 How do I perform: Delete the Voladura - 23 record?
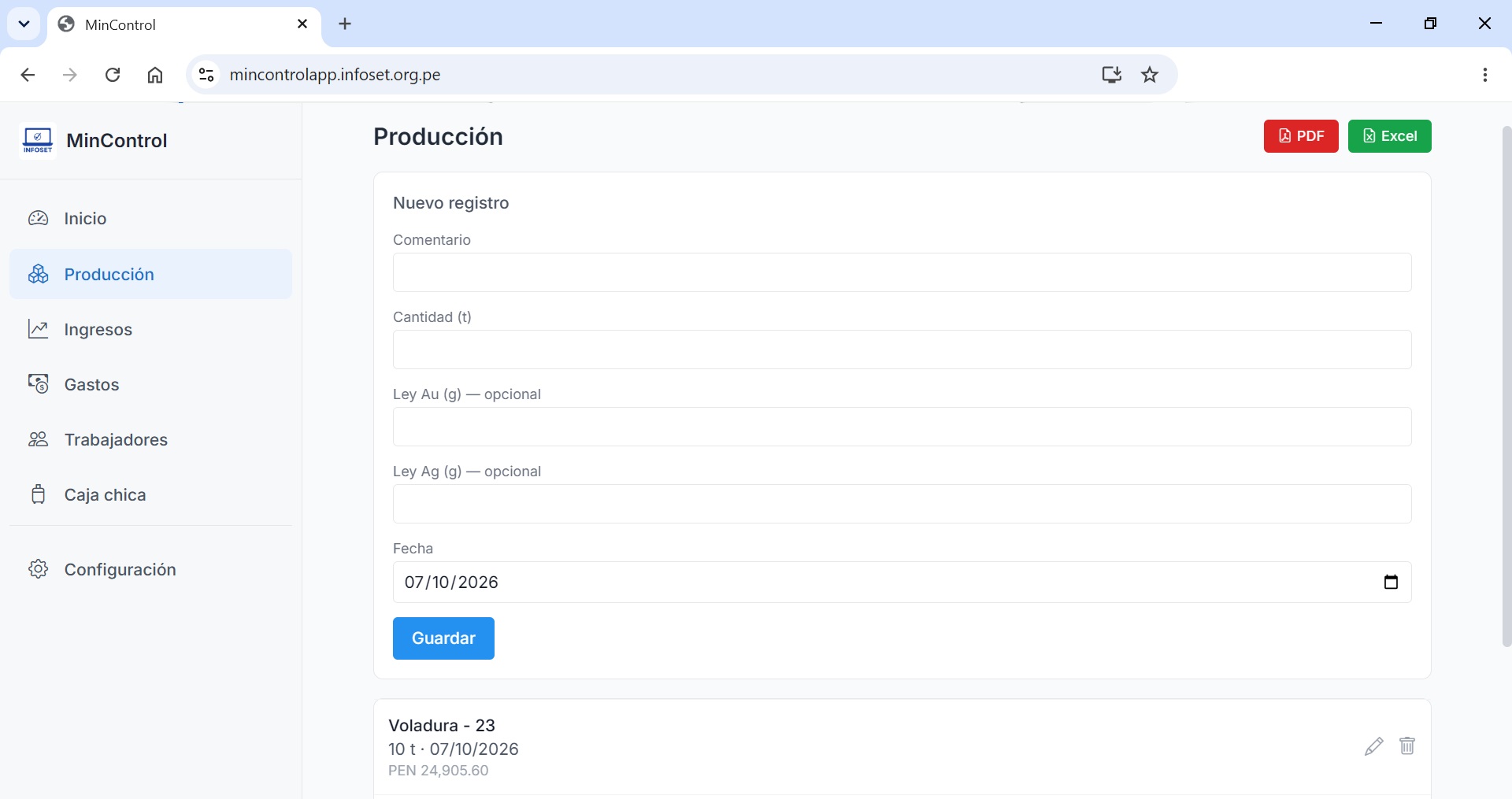[x=1407, y=745]
